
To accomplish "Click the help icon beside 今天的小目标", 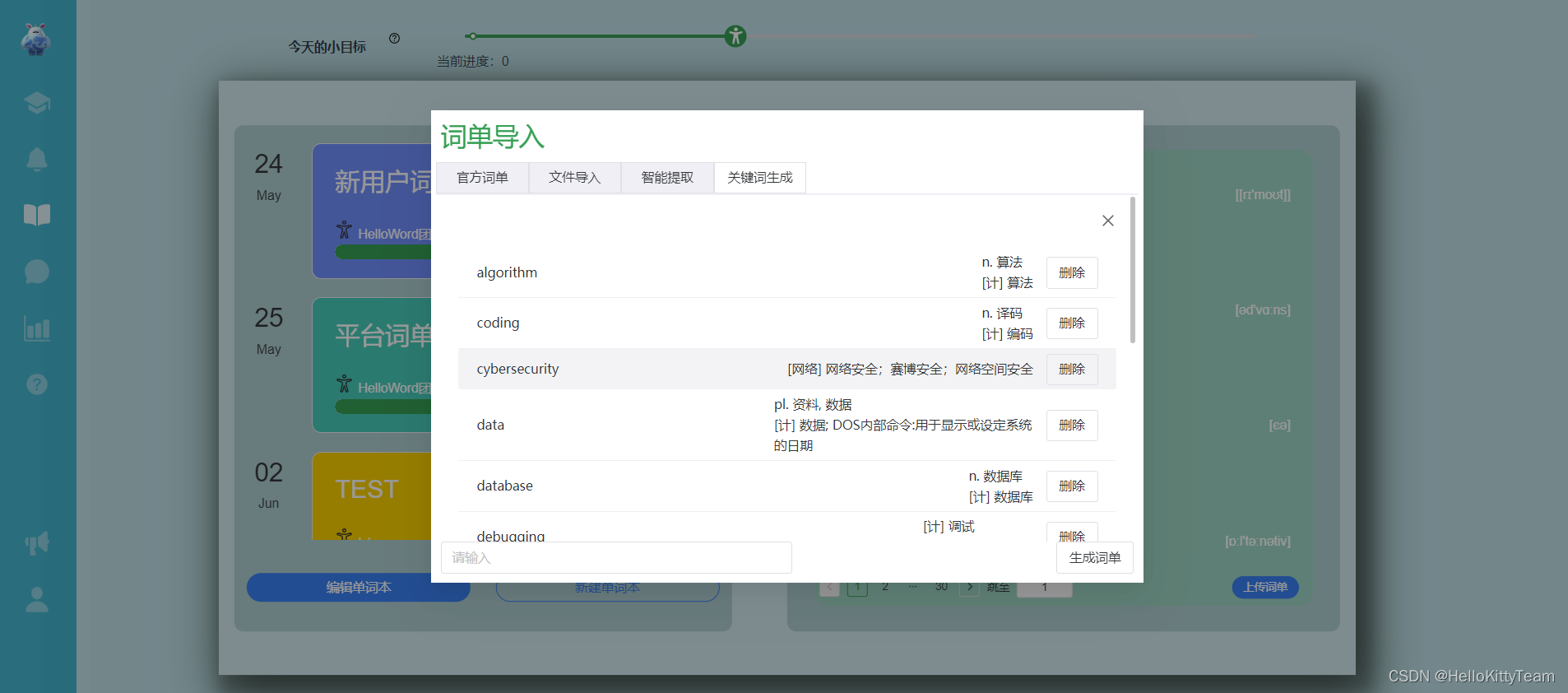I will (395, 38).
